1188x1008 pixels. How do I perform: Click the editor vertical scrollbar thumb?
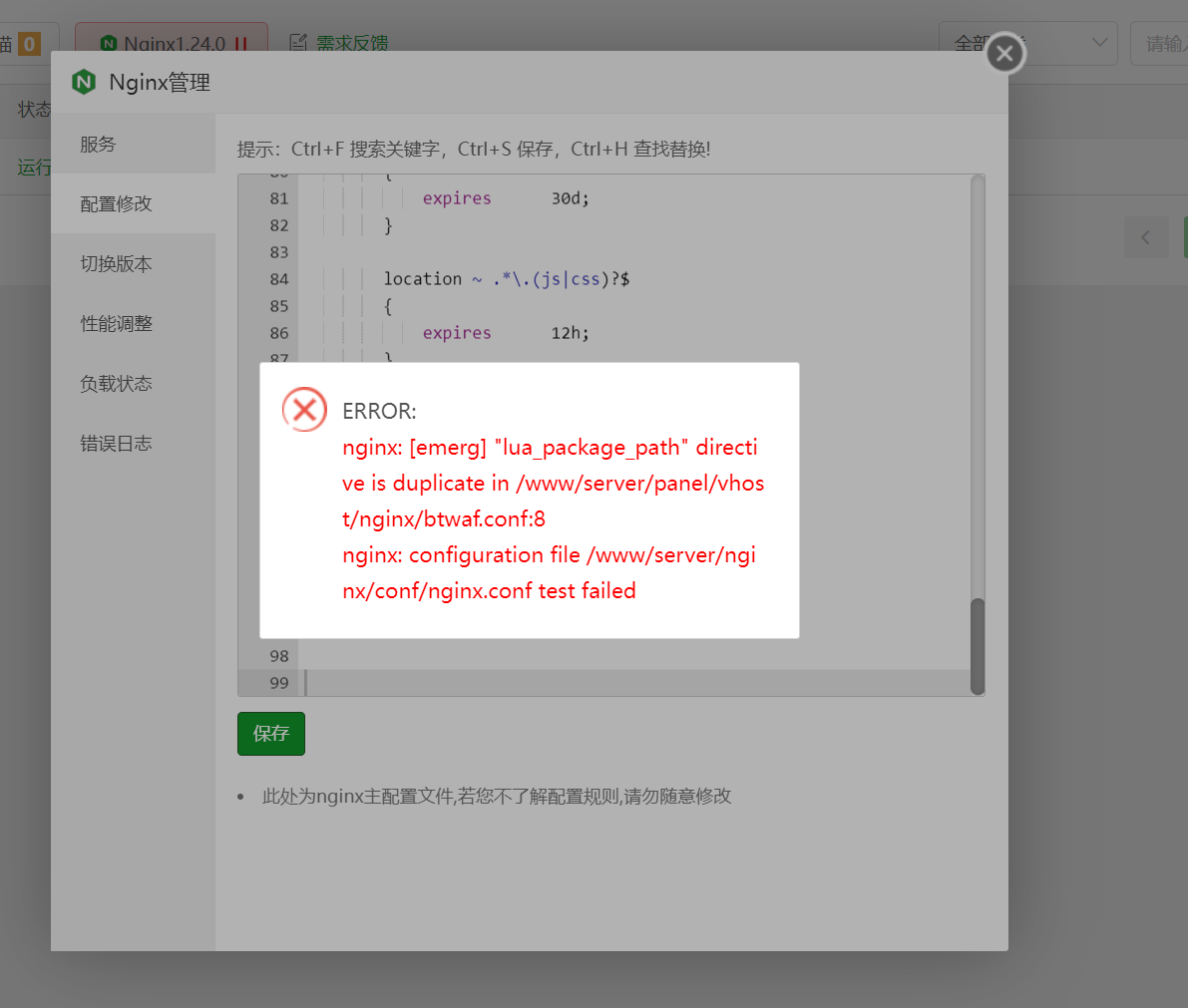coord(978,646)
